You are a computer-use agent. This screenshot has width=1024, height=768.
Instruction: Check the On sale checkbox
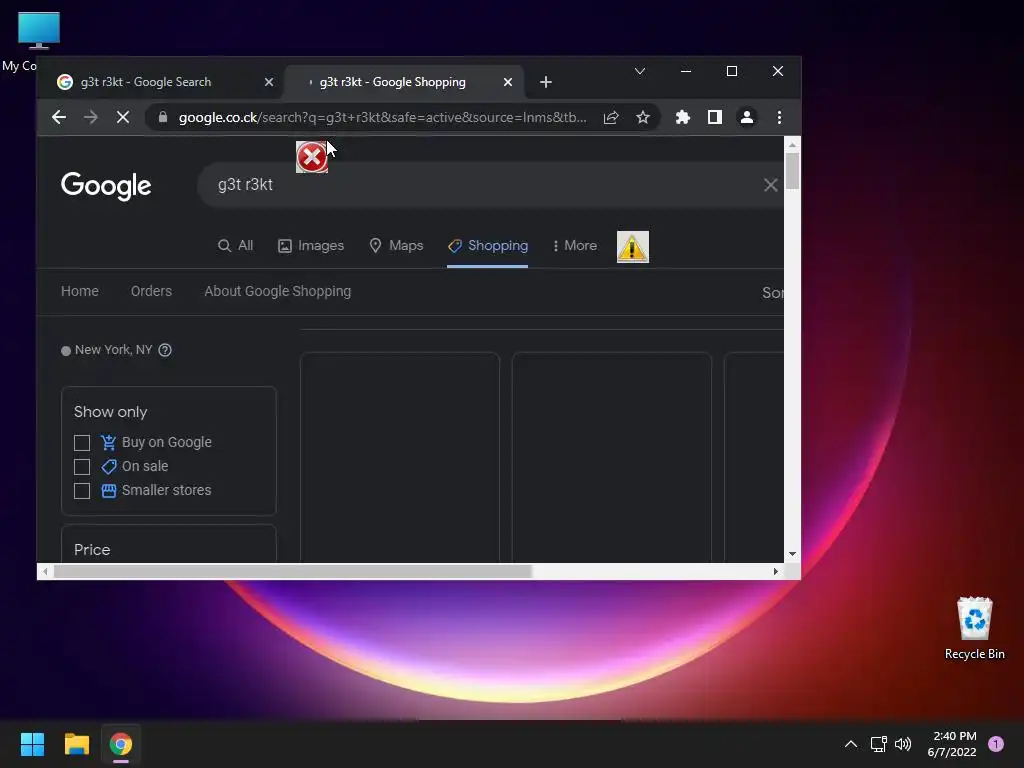click(x=82, y=467)
